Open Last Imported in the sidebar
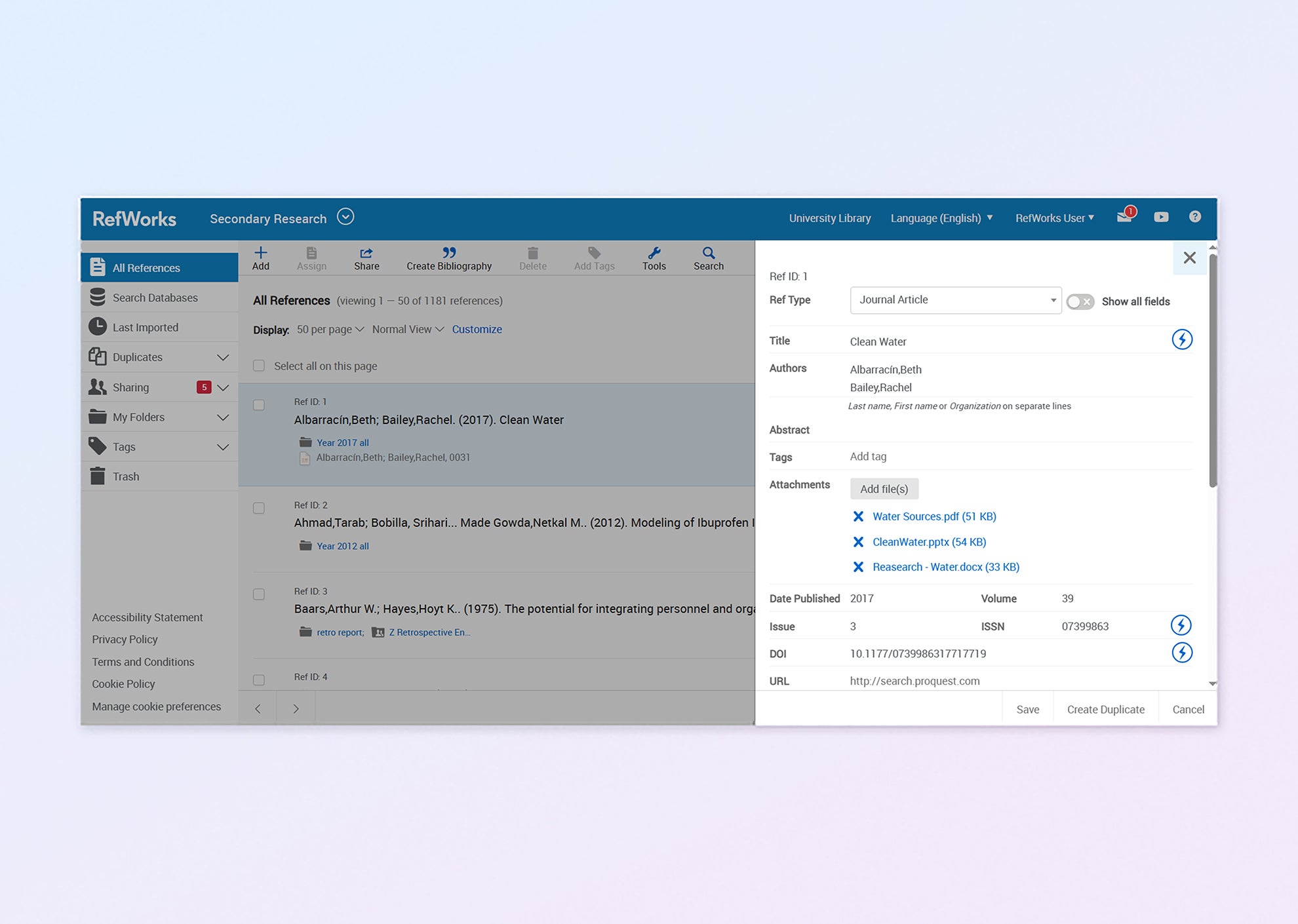 point(145,327)
